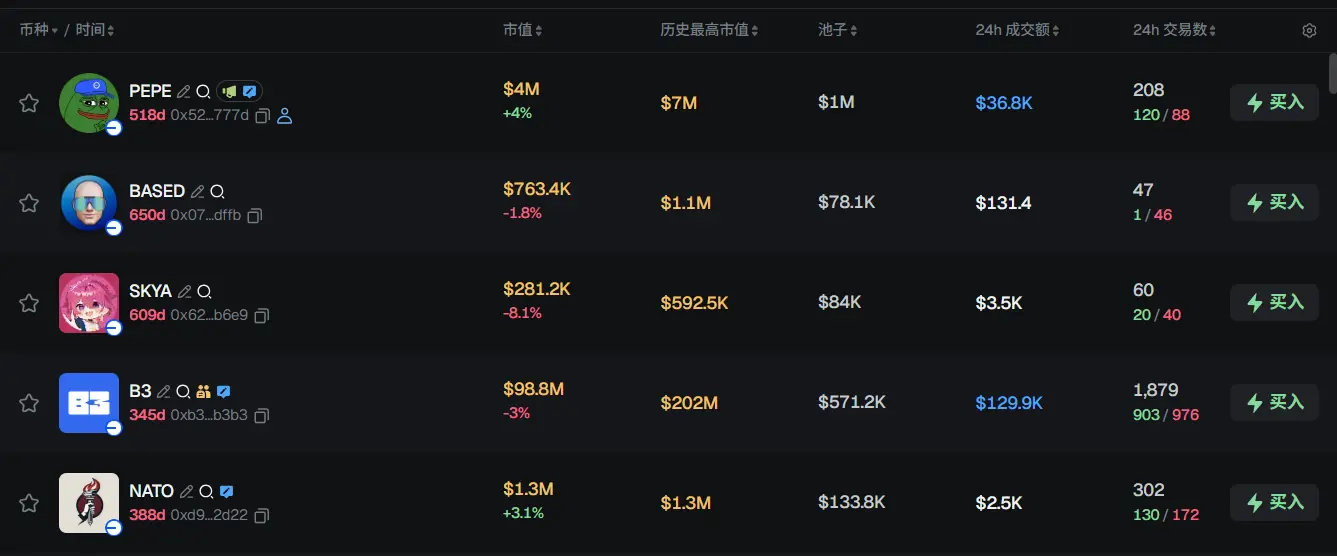Click the blue note badge next to NATO
1337x556 pixels.
[227, 491]
